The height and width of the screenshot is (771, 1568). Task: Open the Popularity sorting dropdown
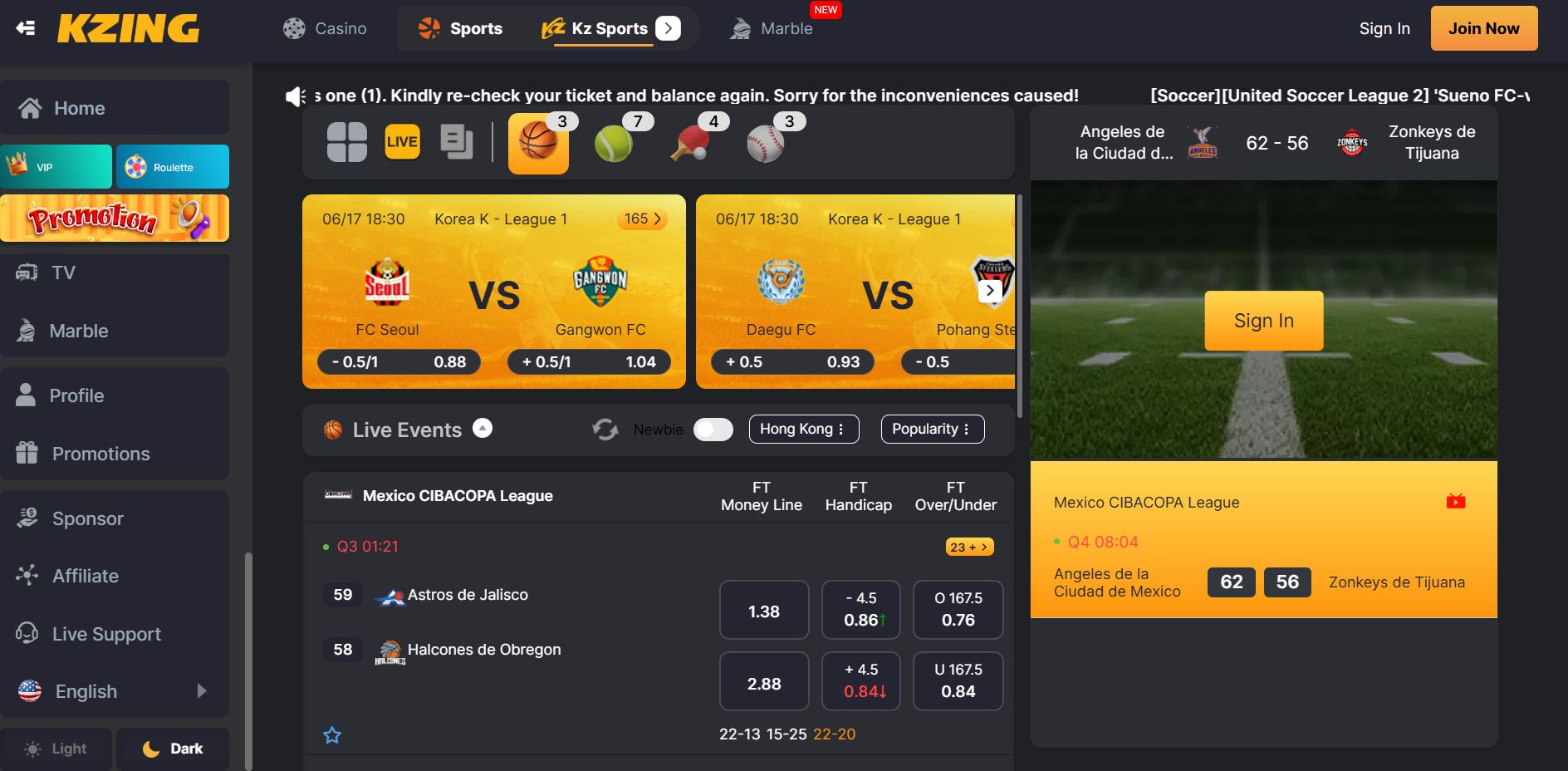(x=933, y=429)
